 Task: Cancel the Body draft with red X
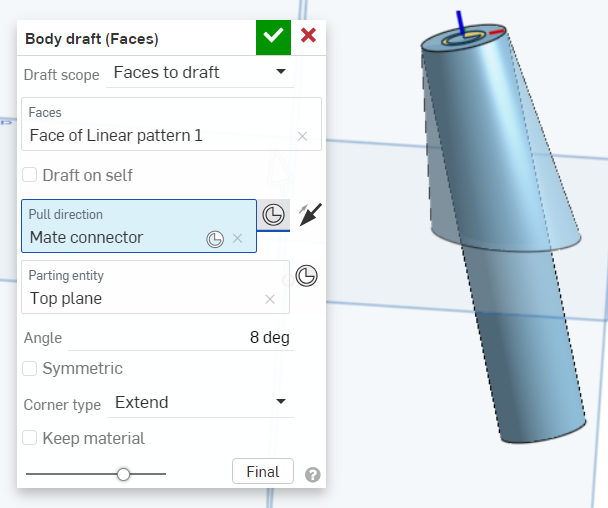(308, 35)
